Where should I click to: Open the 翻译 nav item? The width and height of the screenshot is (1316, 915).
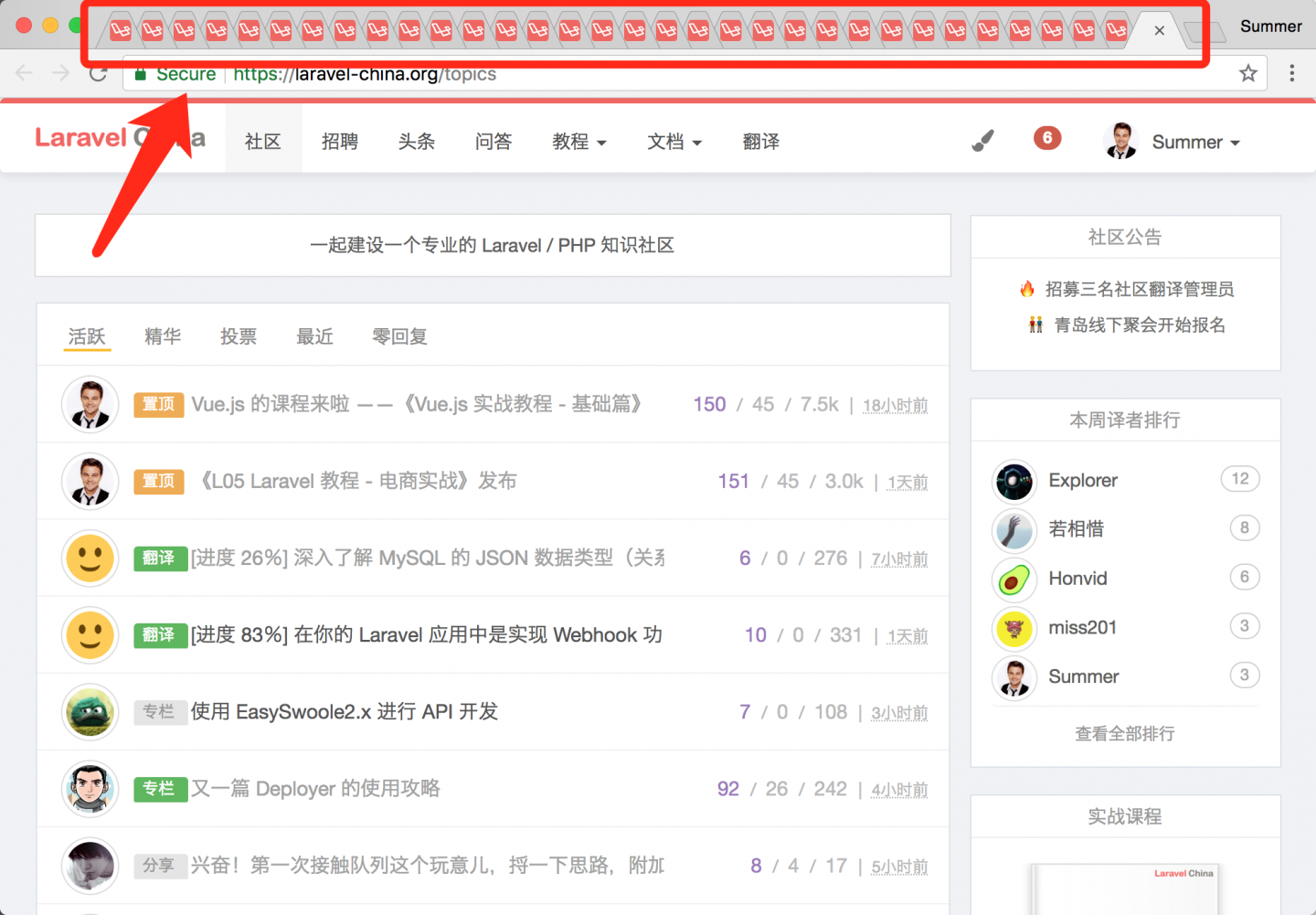[761, 142]
